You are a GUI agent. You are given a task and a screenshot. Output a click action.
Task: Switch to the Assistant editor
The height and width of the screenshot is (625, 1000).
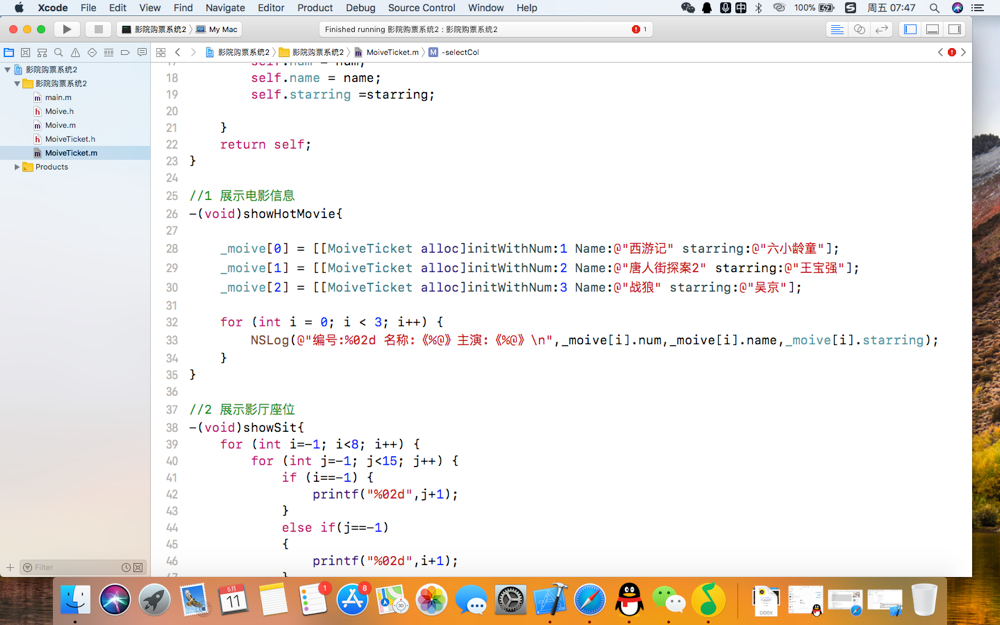click(859, 29)
